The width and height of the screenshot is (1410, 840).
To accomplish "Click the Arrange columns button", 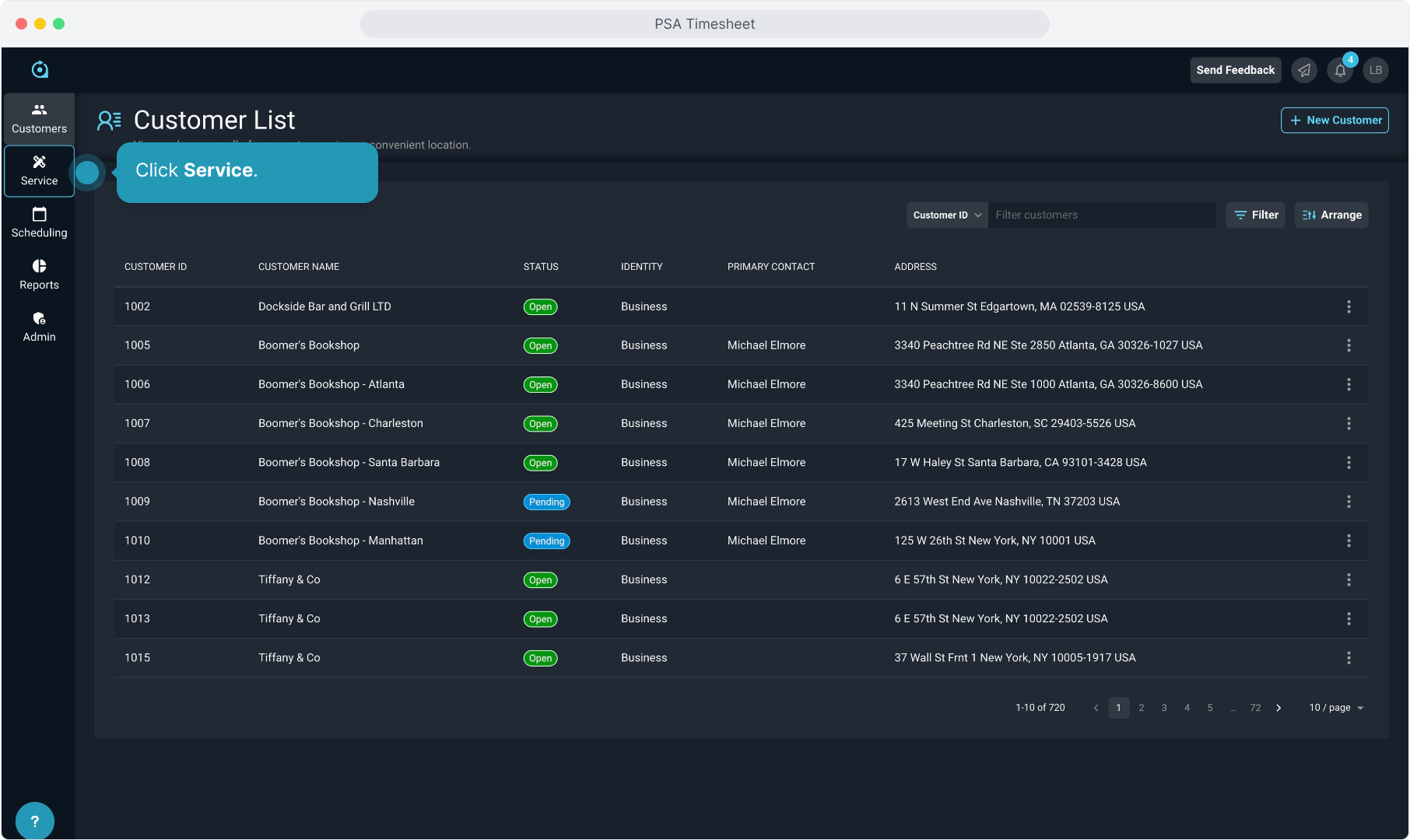I will tap(1331, 215).
